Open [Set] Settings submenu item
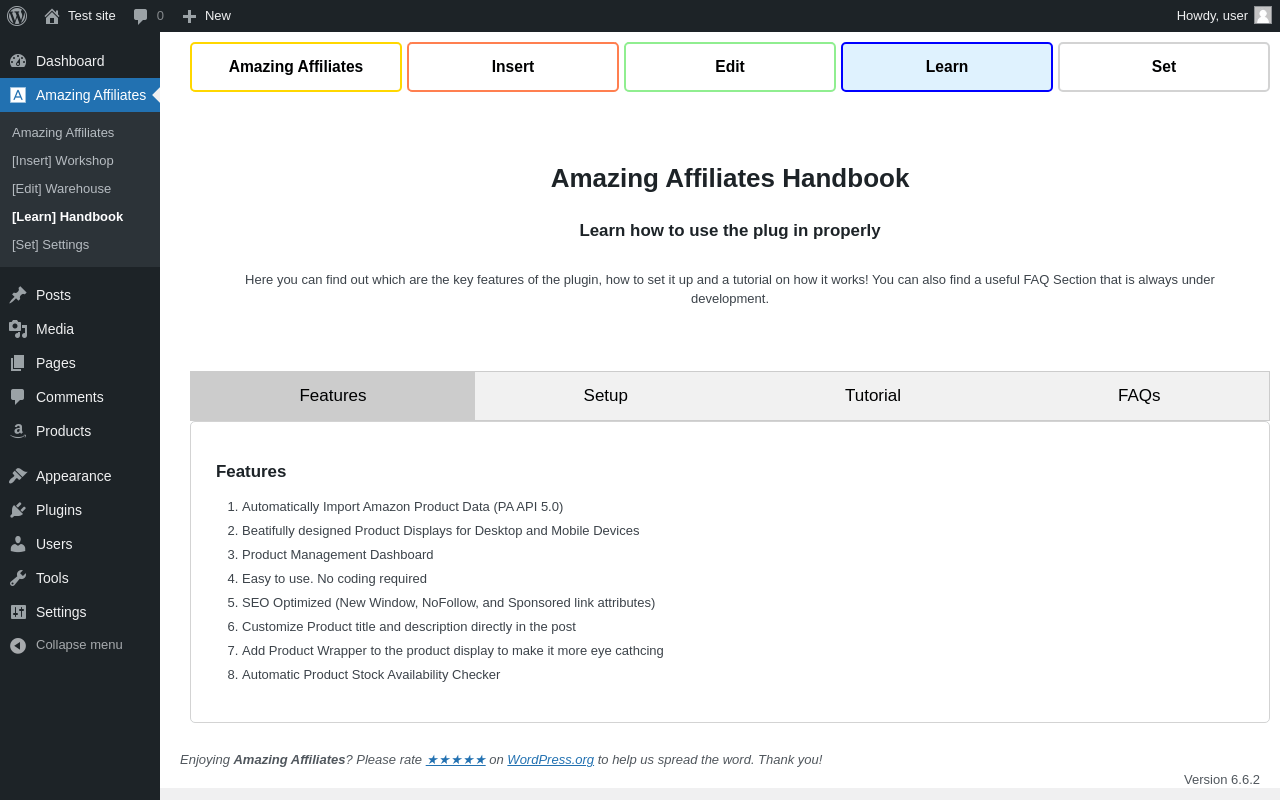1280x800 pixels. [50, 245]
